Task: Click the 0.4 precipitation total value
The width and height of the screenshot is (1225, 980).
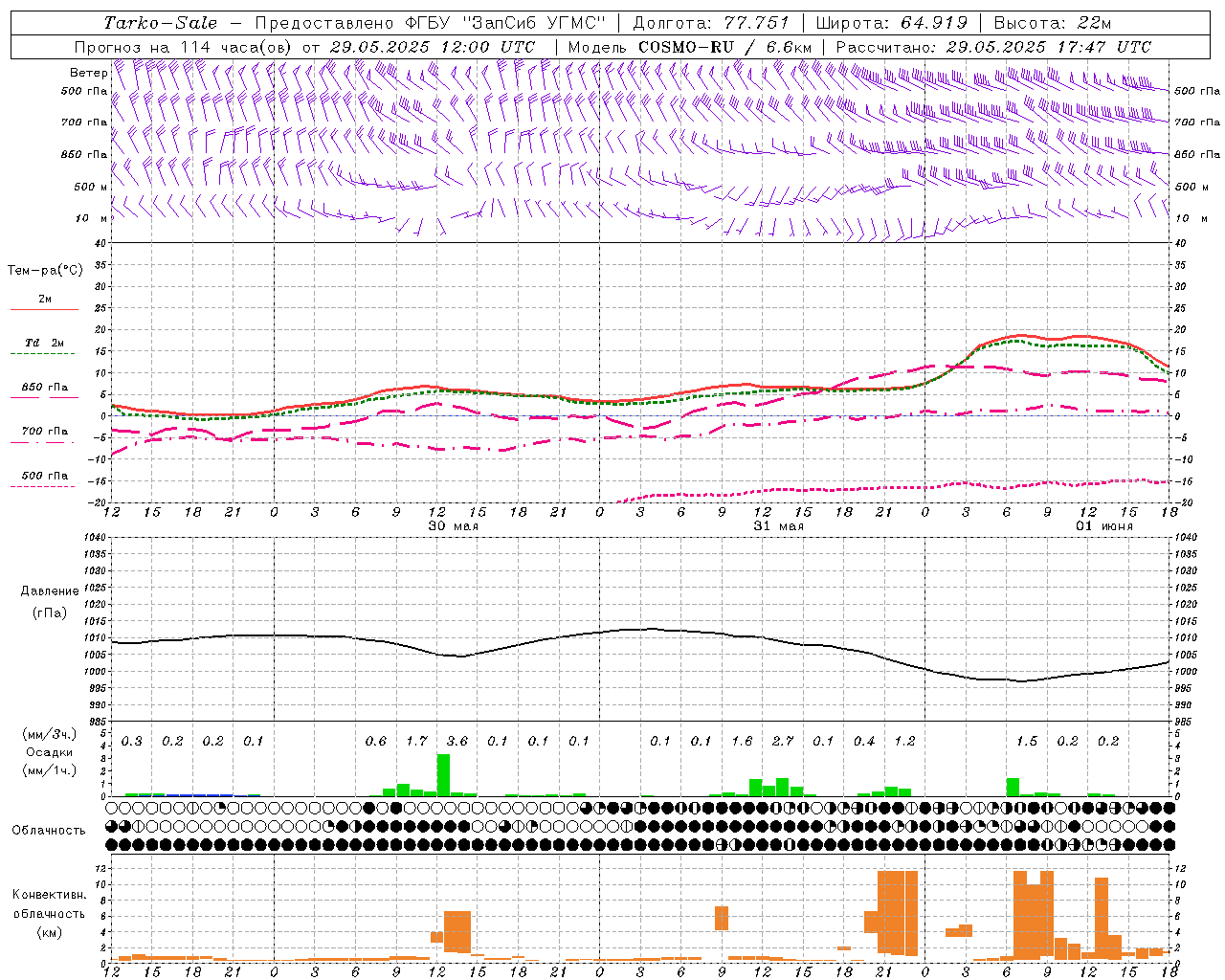Action: click(864, 741)
